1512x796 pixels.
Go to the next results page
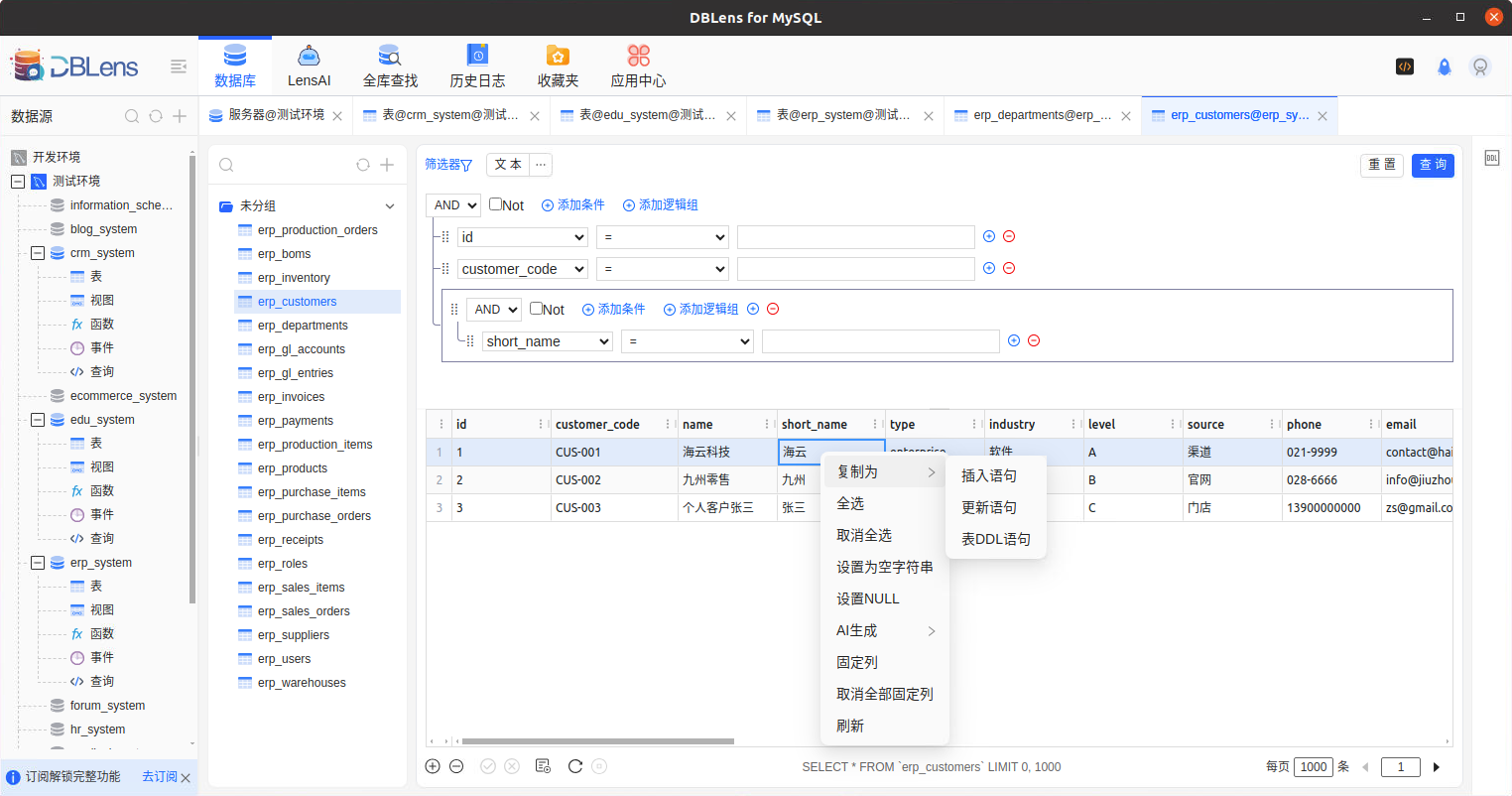point(1437,767)
